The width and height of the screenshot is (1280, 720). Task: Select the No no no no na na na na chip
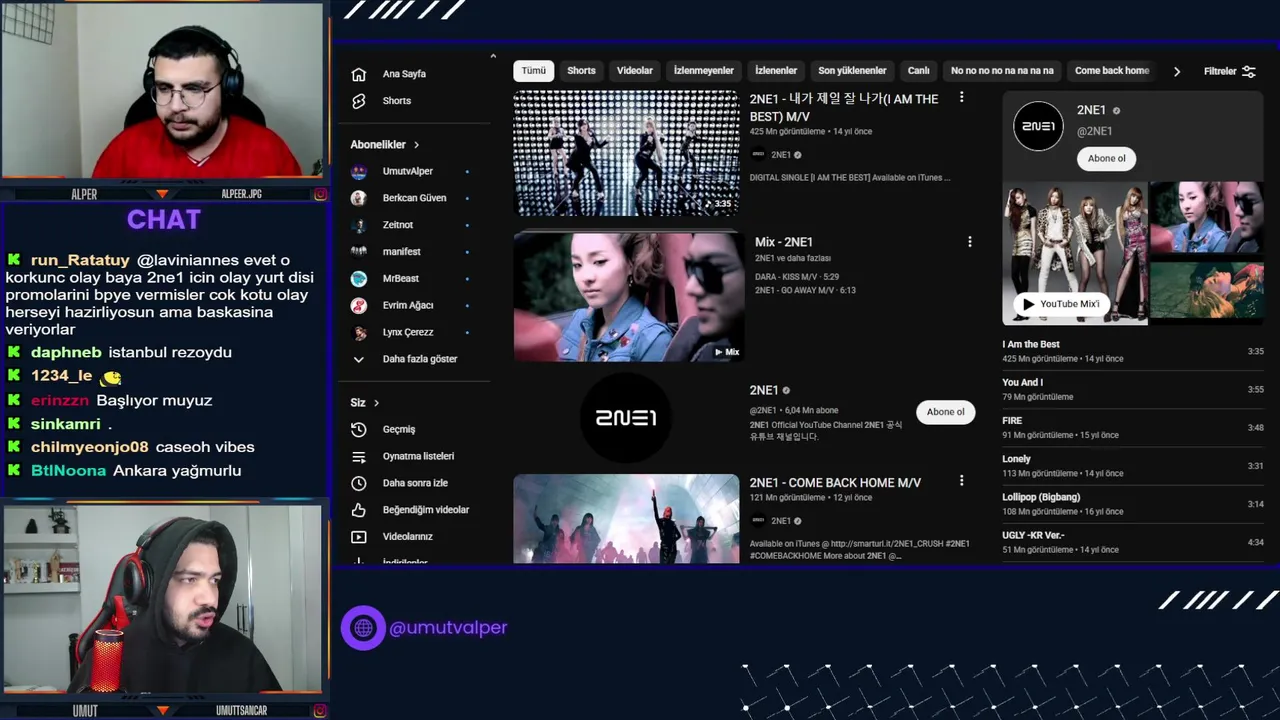1002,71
